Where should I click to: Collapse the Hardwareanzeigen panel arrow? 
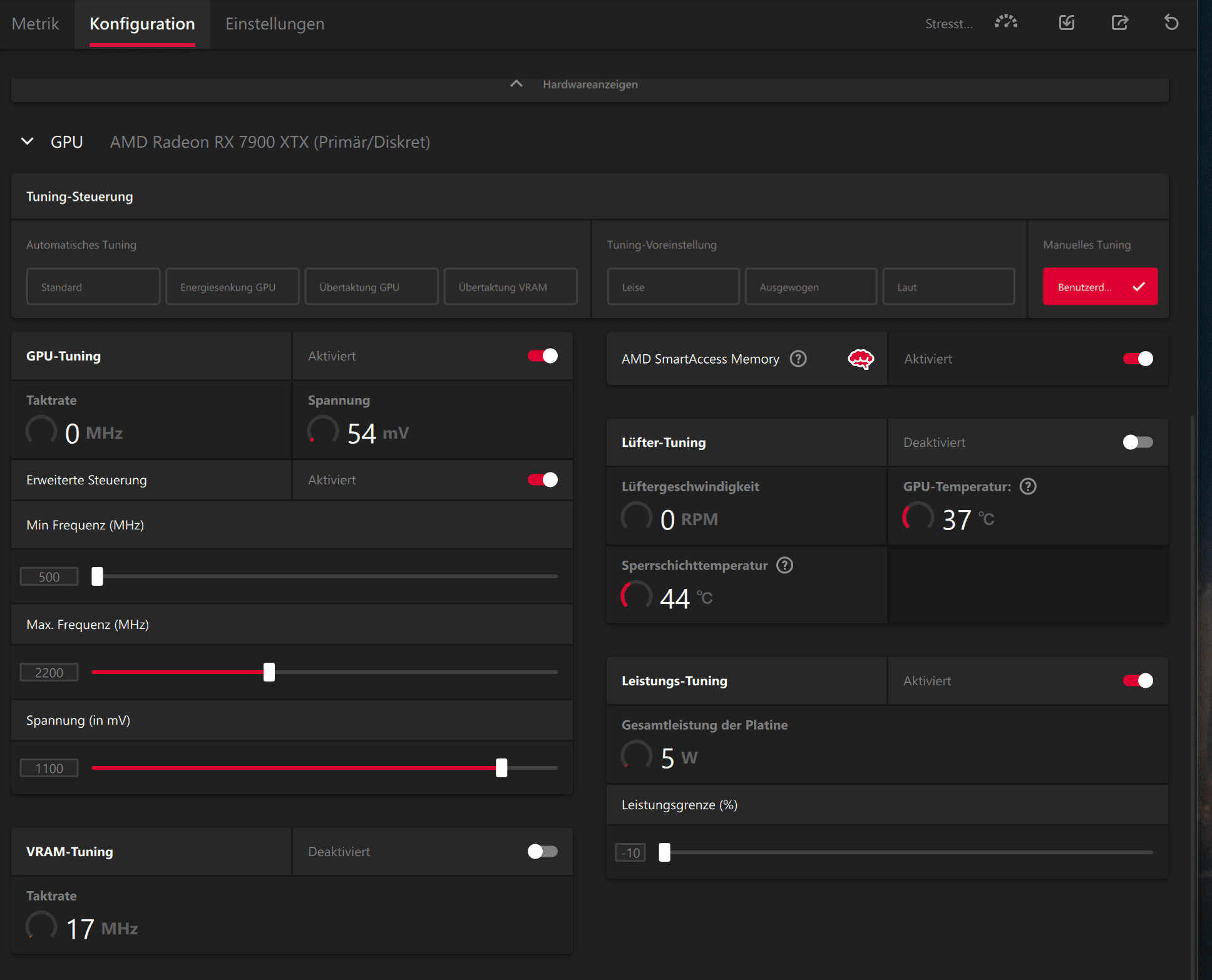[516, 84]
